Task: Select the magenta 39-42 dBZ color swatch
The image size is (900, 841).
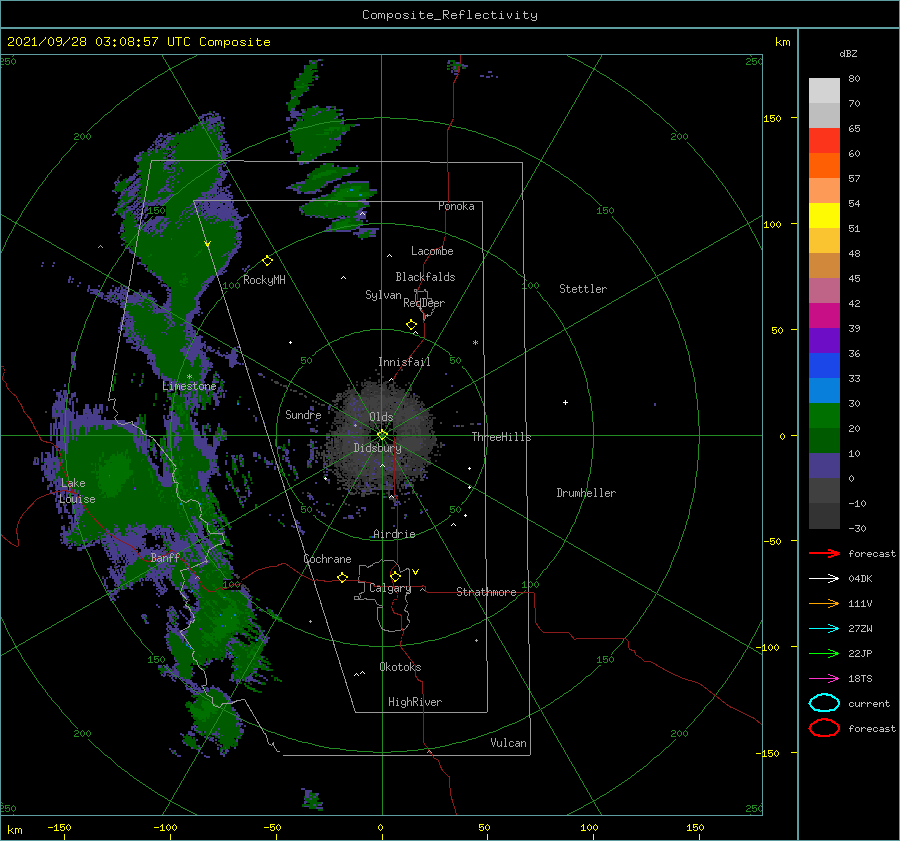Action: pyautogui.click(x=824, y=316)
